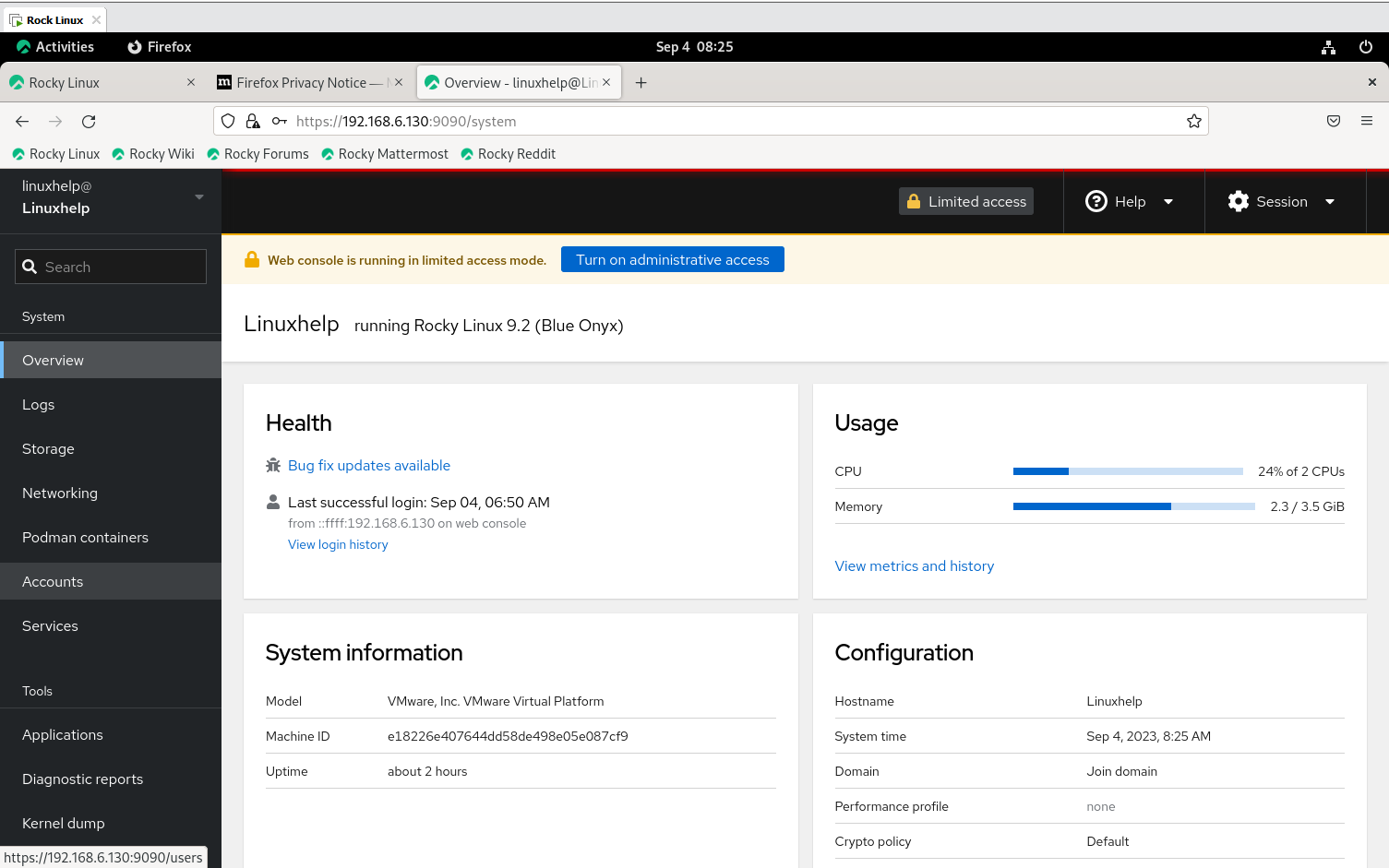Click the Machine ID value e18226e407644dd58de498e05e087cf9

pyautogui.click(x=508, y=736)
